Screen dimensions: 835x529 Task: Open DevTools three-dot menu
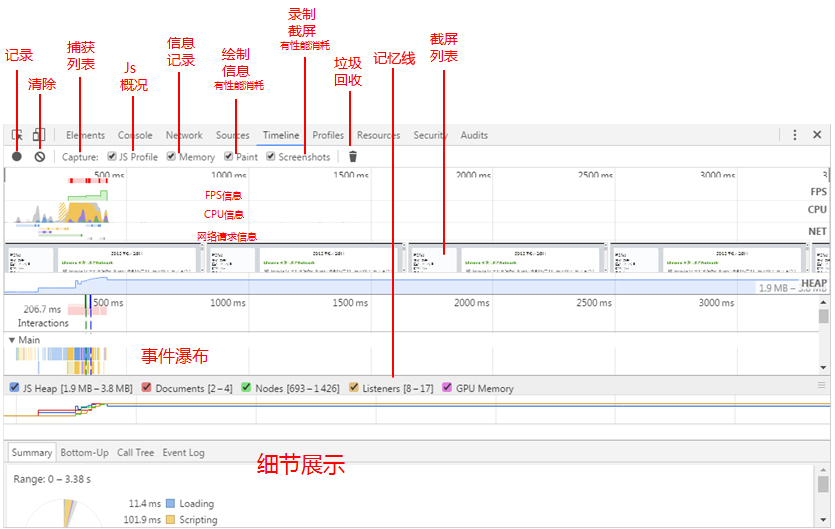[x=795, y=135]
